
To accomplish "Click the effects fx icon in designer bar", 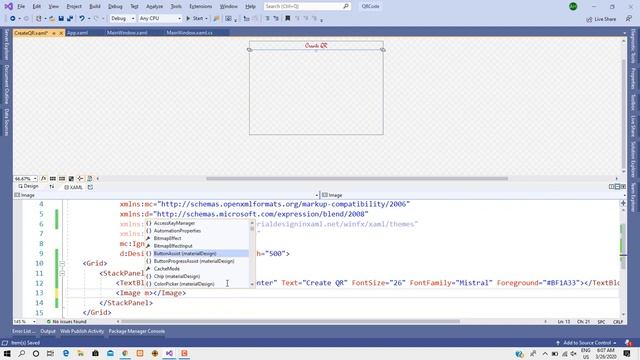I will 44,178.
